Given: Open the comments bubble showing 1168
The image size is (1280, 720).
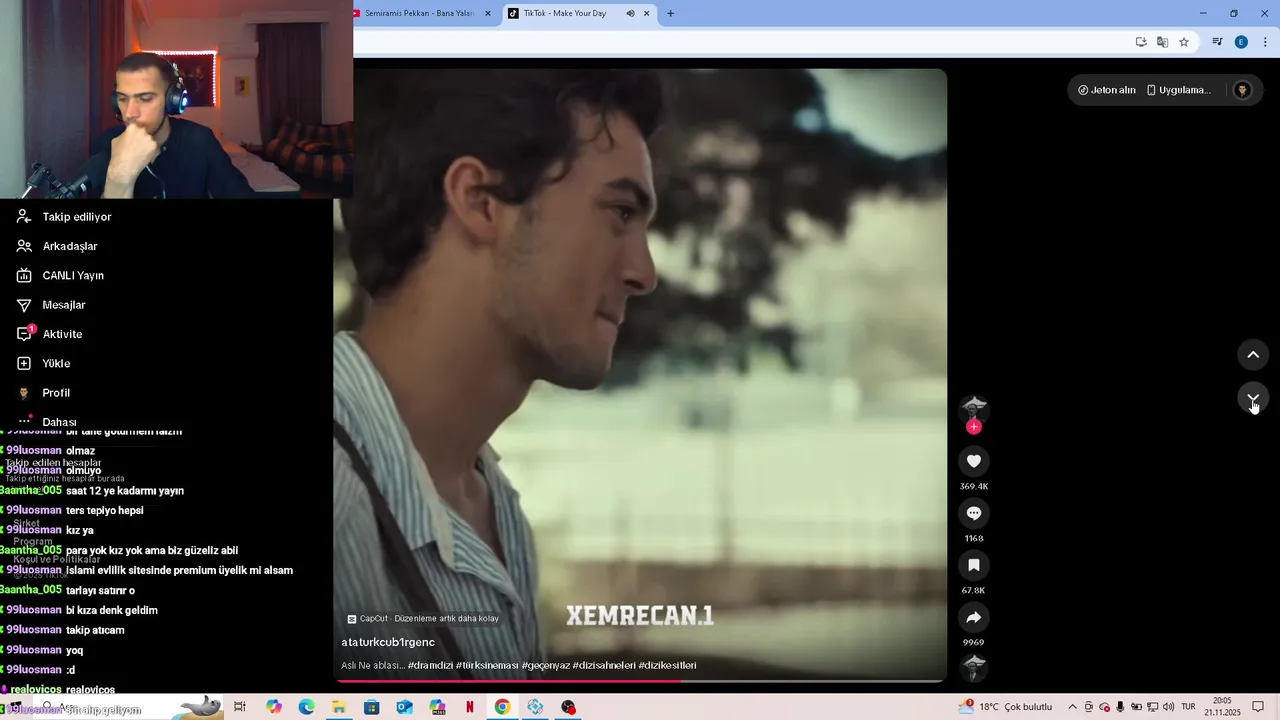Looking at the screenshot, I should click(974, 513).
